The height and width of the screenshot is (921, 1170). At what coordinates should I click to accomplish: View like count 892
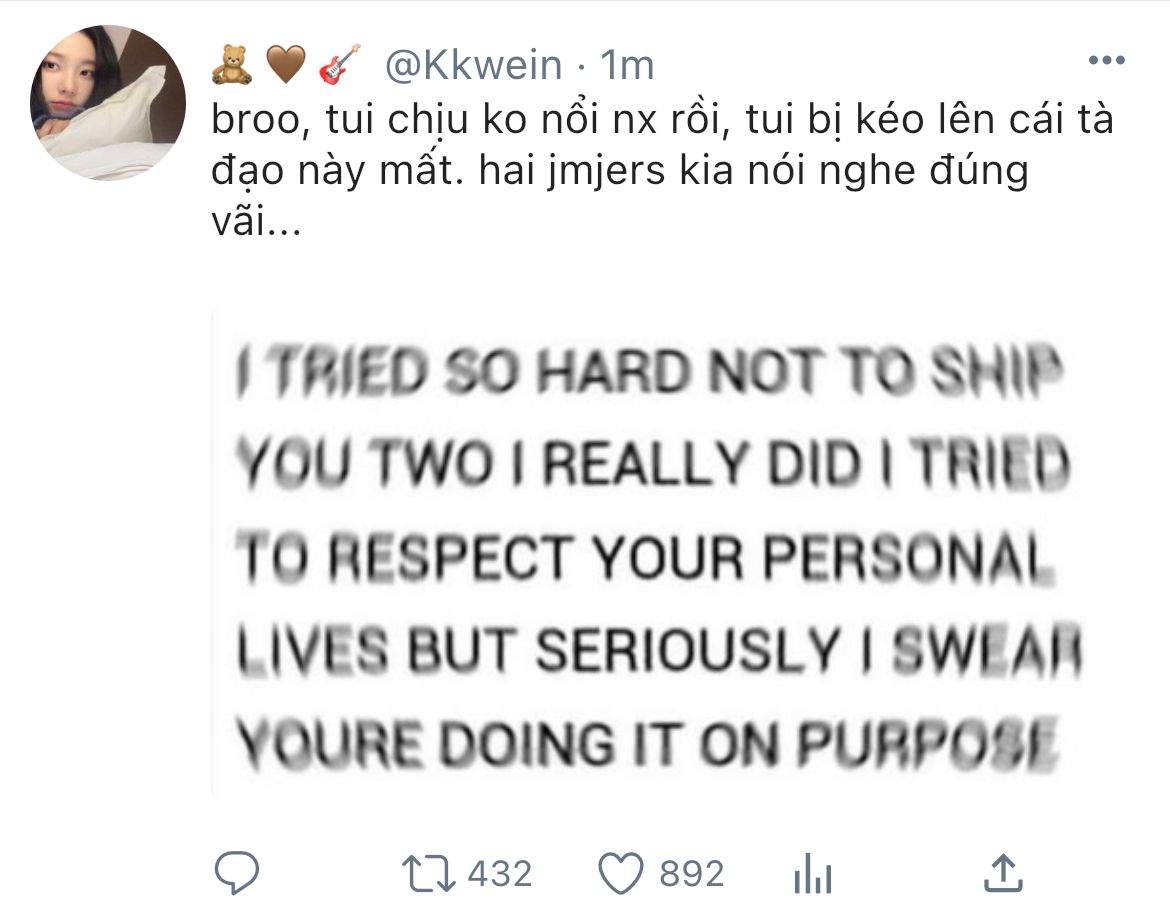coord(692,873)
